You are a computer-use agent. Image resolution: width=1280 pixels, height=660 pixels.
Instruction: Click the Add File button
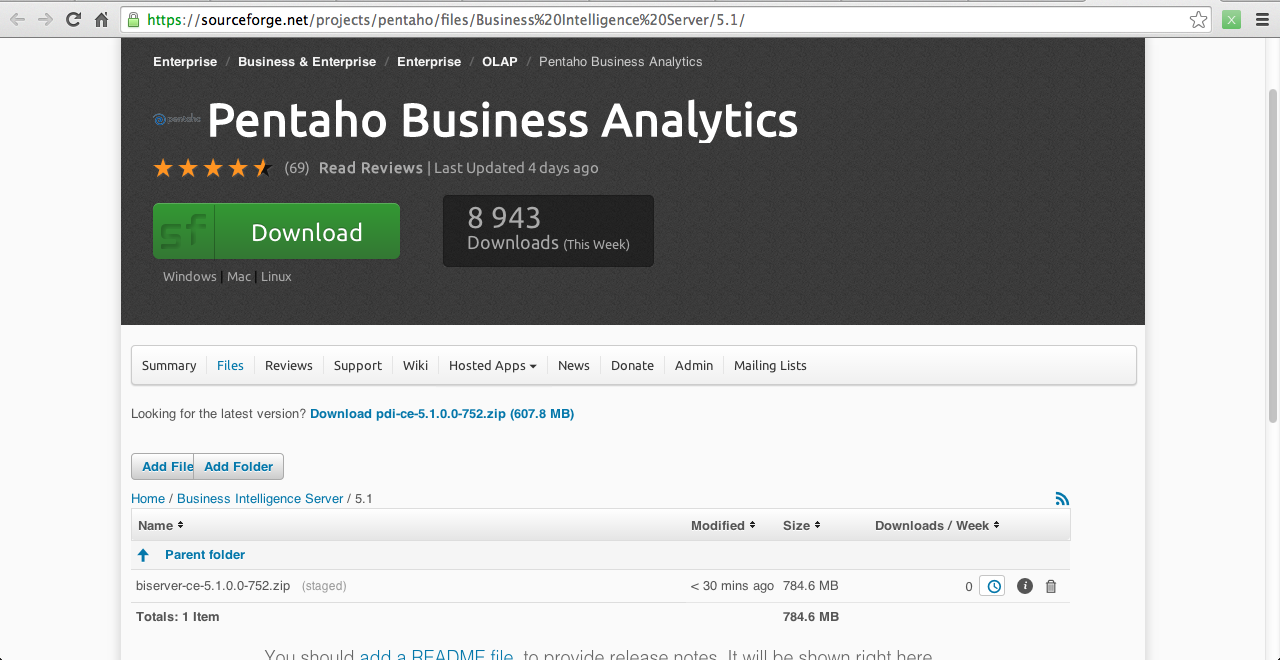(x=162, y=466)
